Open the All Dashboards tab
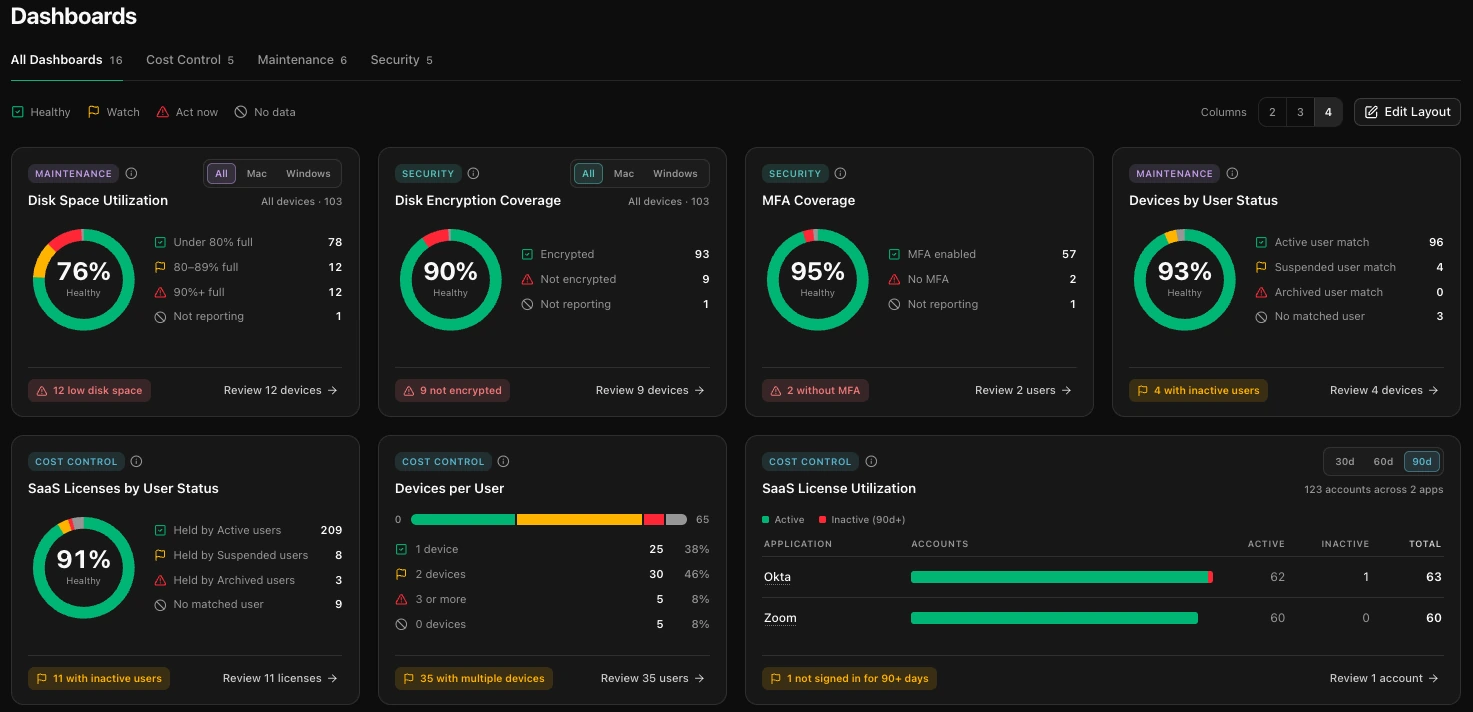This screenshot has width=1473, height=712. [x=67, y=60]
